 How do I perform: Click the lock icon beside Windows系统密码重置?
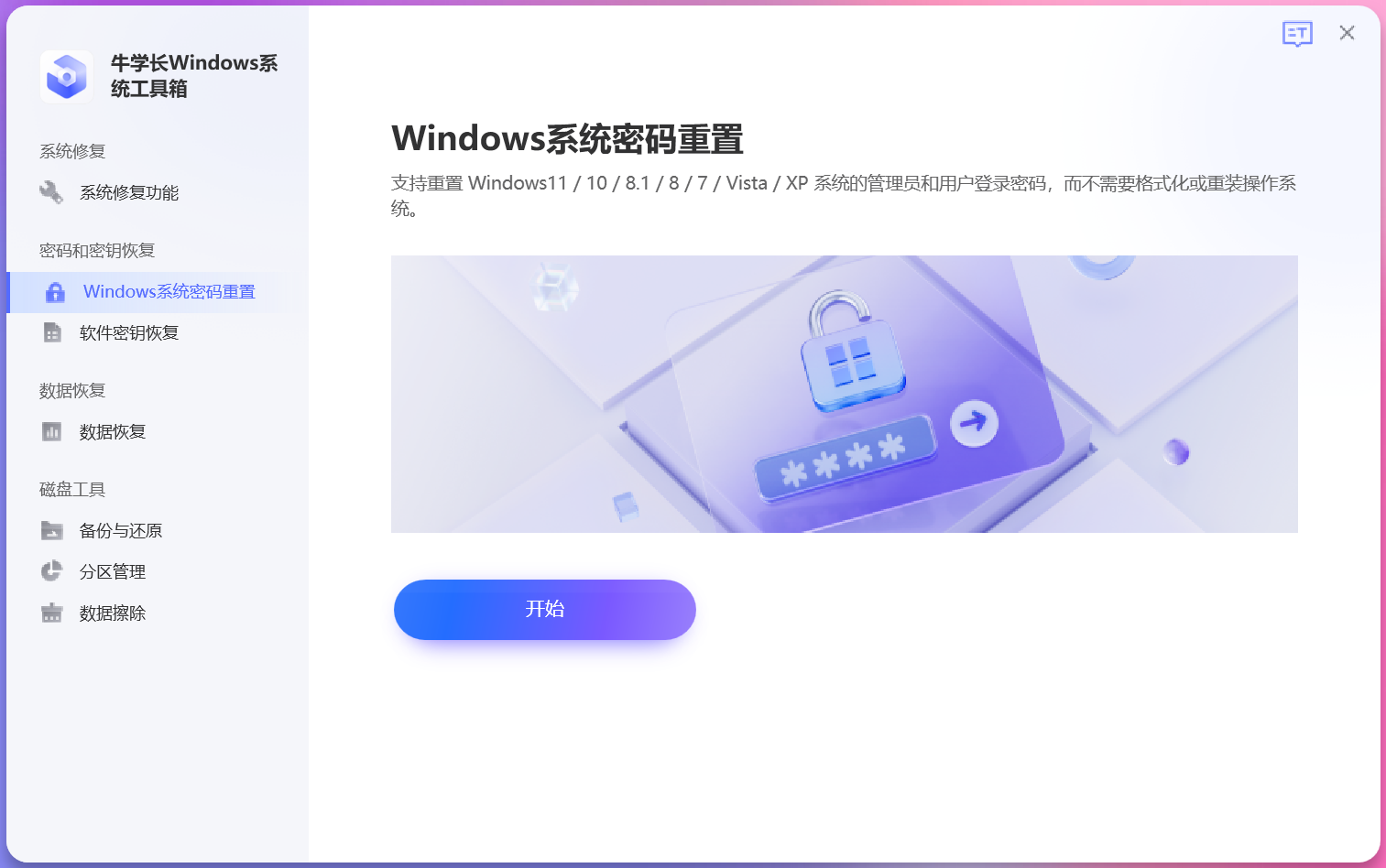pyautogui.click(x=55, y=292)
